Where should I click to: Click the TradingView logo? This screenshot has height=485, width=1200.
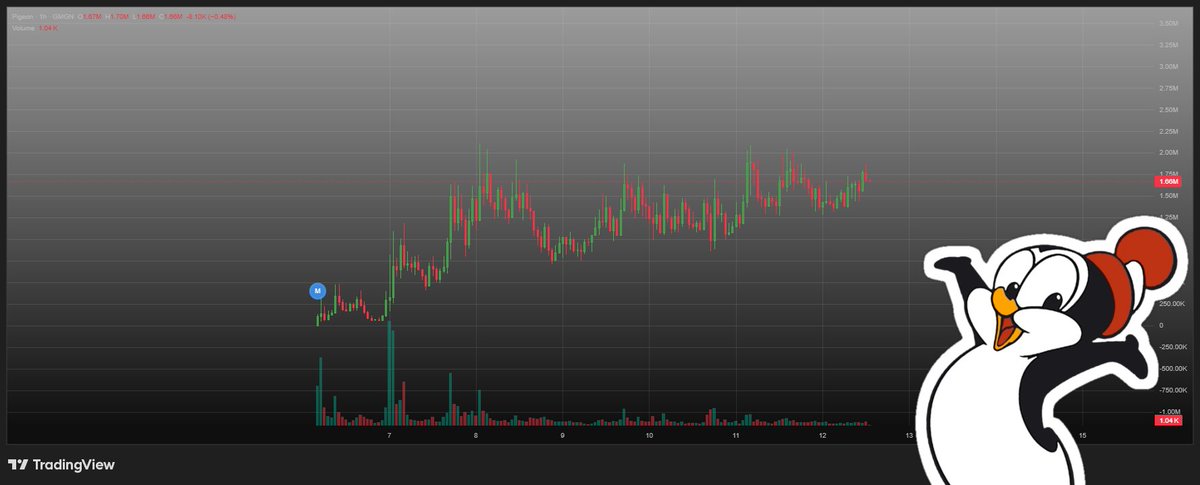(x=61, y=465)
